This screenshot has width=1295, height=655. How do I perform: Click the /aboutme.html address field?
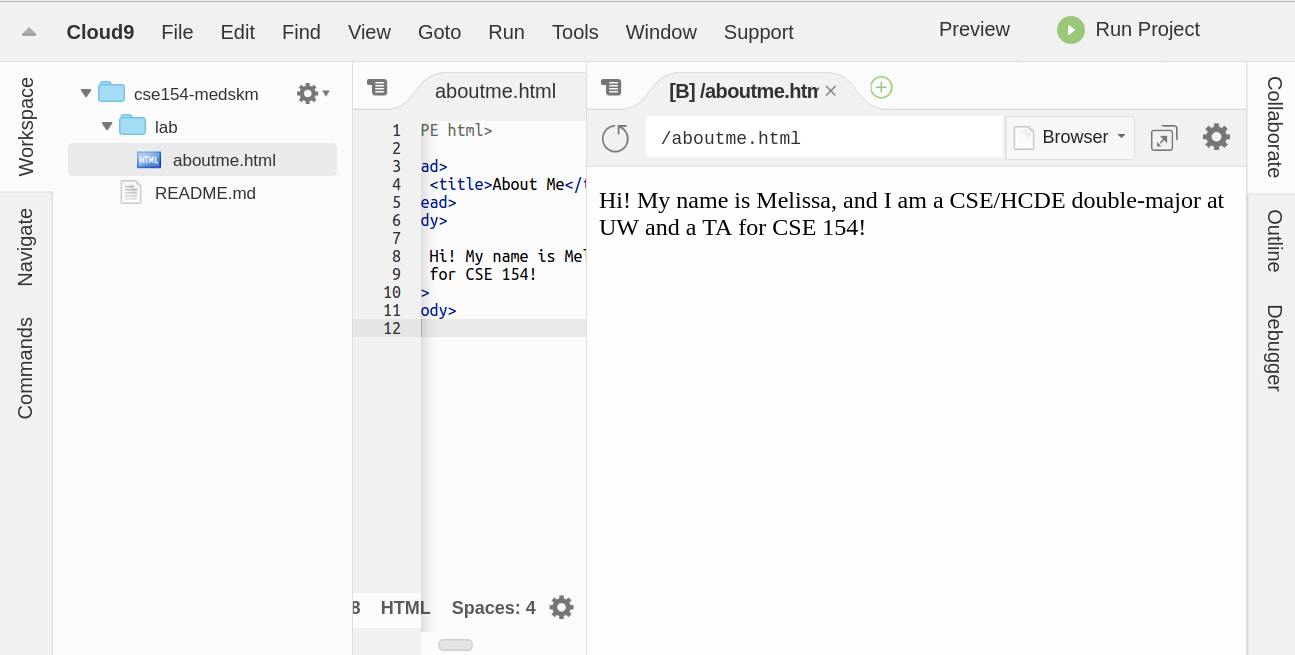click(x=824, y=138)
